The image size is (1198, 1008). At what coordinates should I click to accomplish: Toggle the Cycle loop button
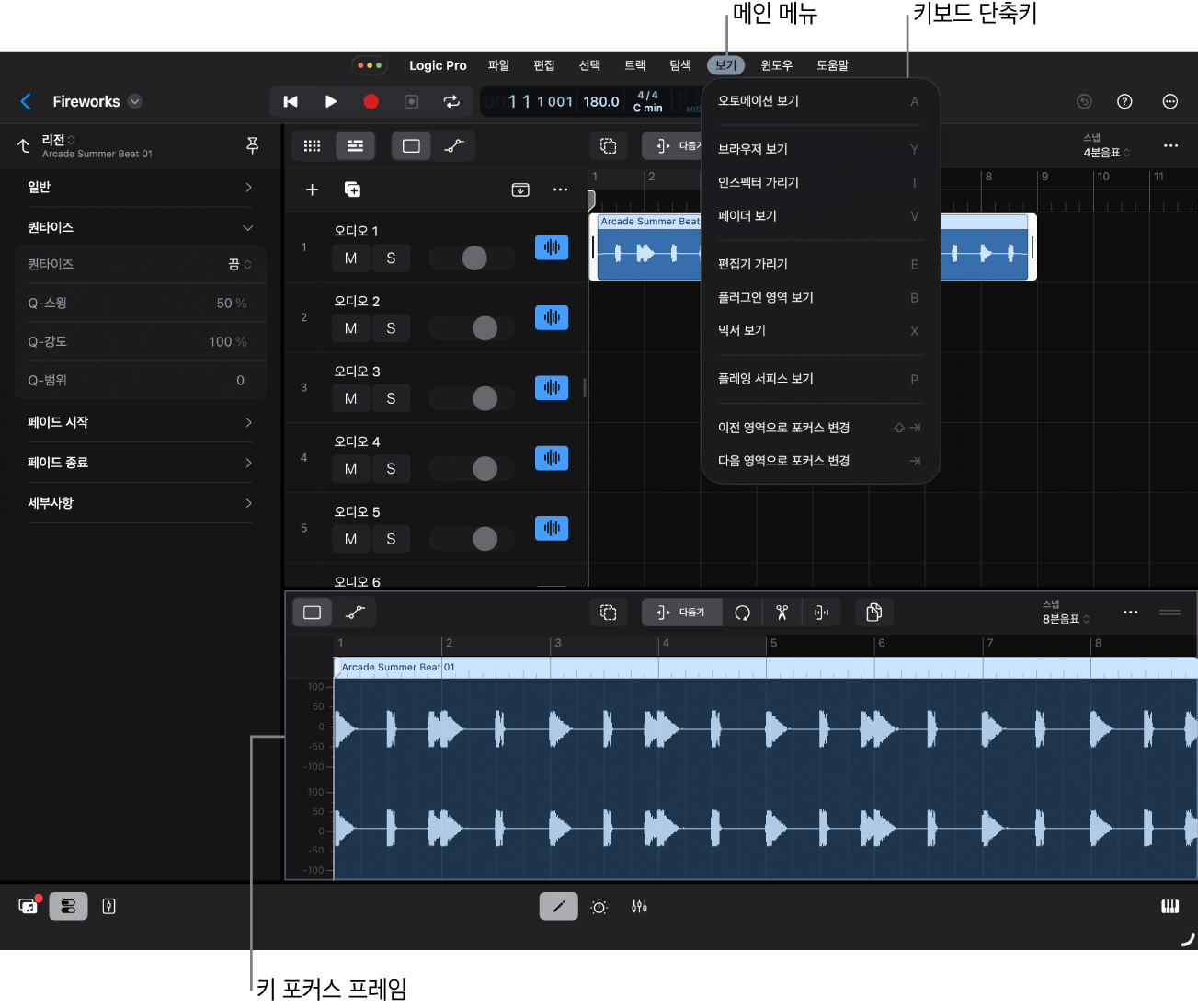tap(451, 102)
